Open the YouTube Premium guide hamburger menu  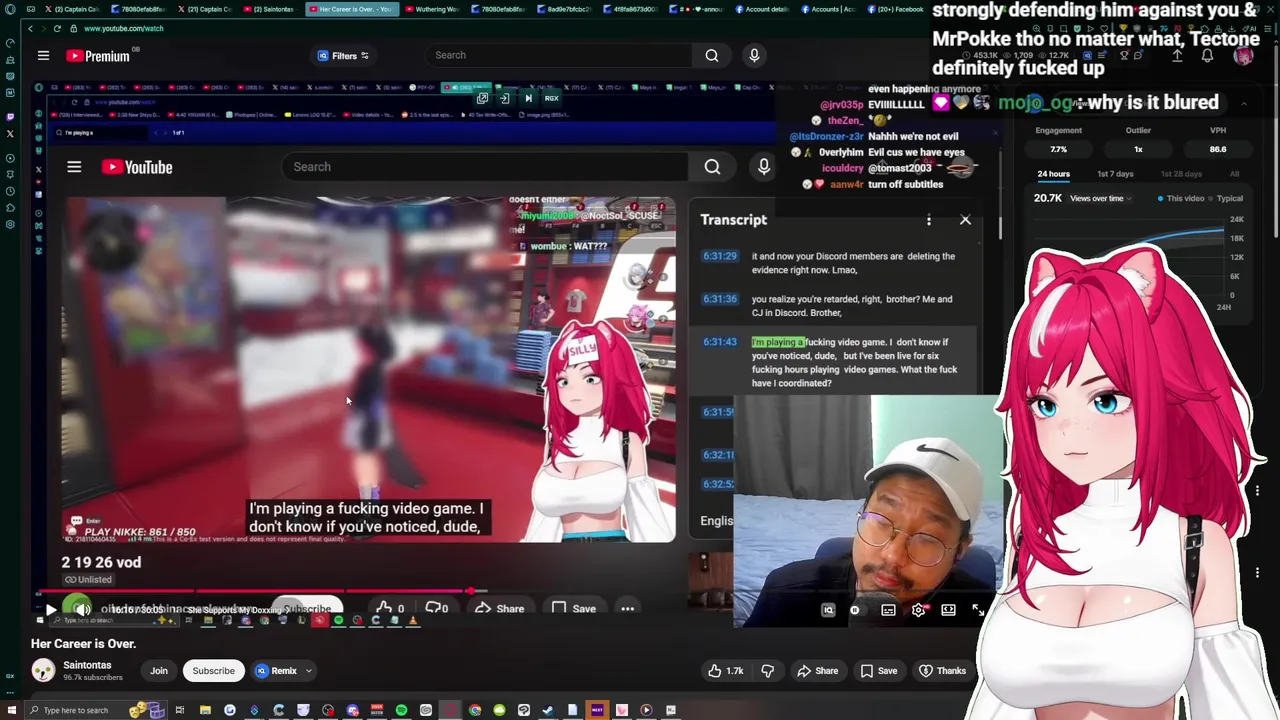point(43,56)
